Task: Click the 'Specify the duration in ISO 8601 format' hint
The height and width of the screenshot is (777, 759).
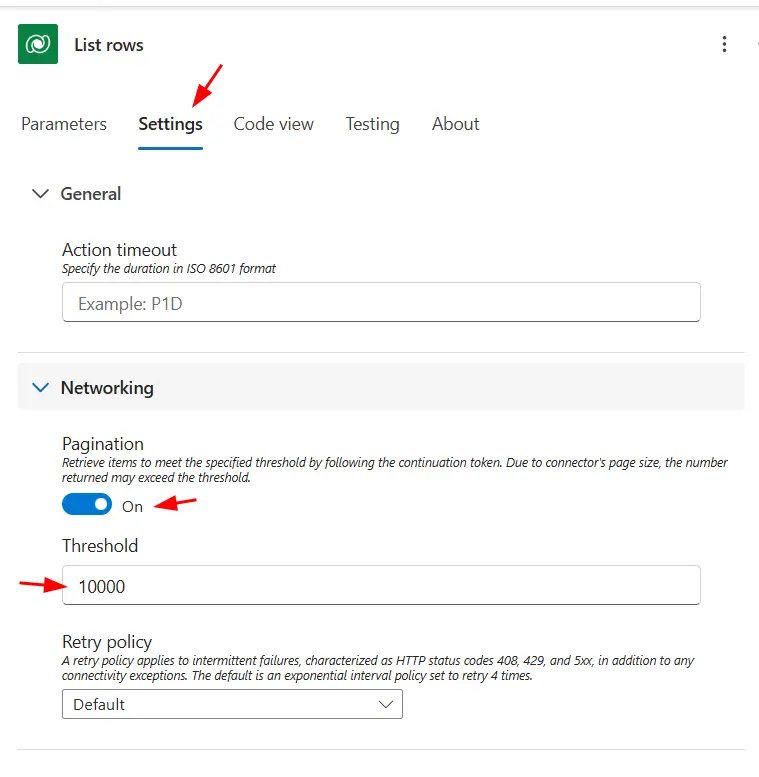Action: pos(169,269)
